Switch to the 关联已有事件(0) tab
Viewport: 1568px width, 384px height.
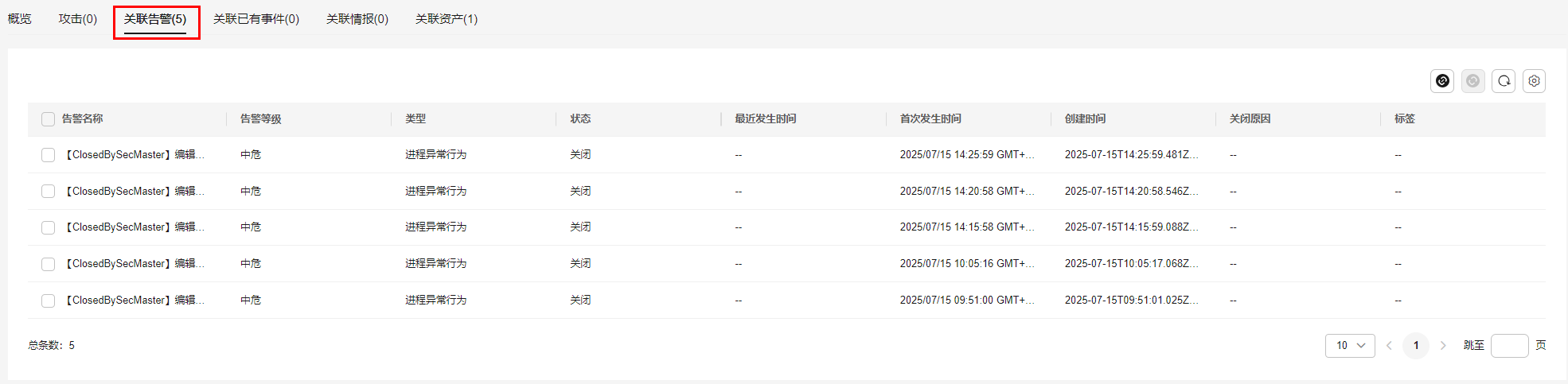(256, 19)
